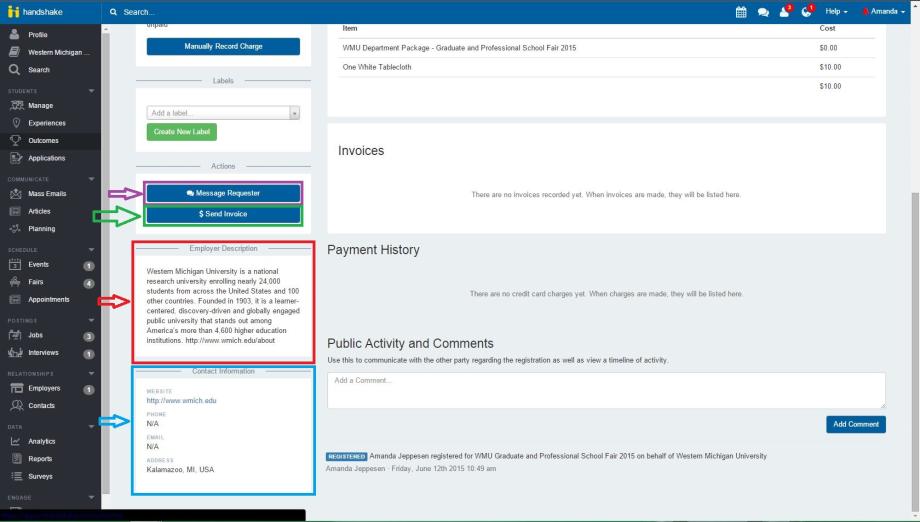Open Employers in sidebar
This screenshot has height=522, width=920.
35,388
